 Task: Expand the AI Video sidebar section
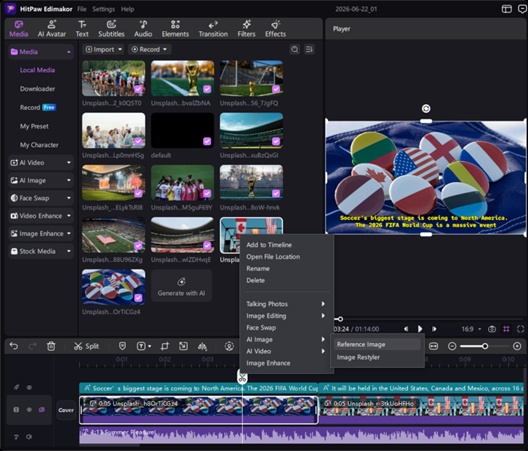41,163
